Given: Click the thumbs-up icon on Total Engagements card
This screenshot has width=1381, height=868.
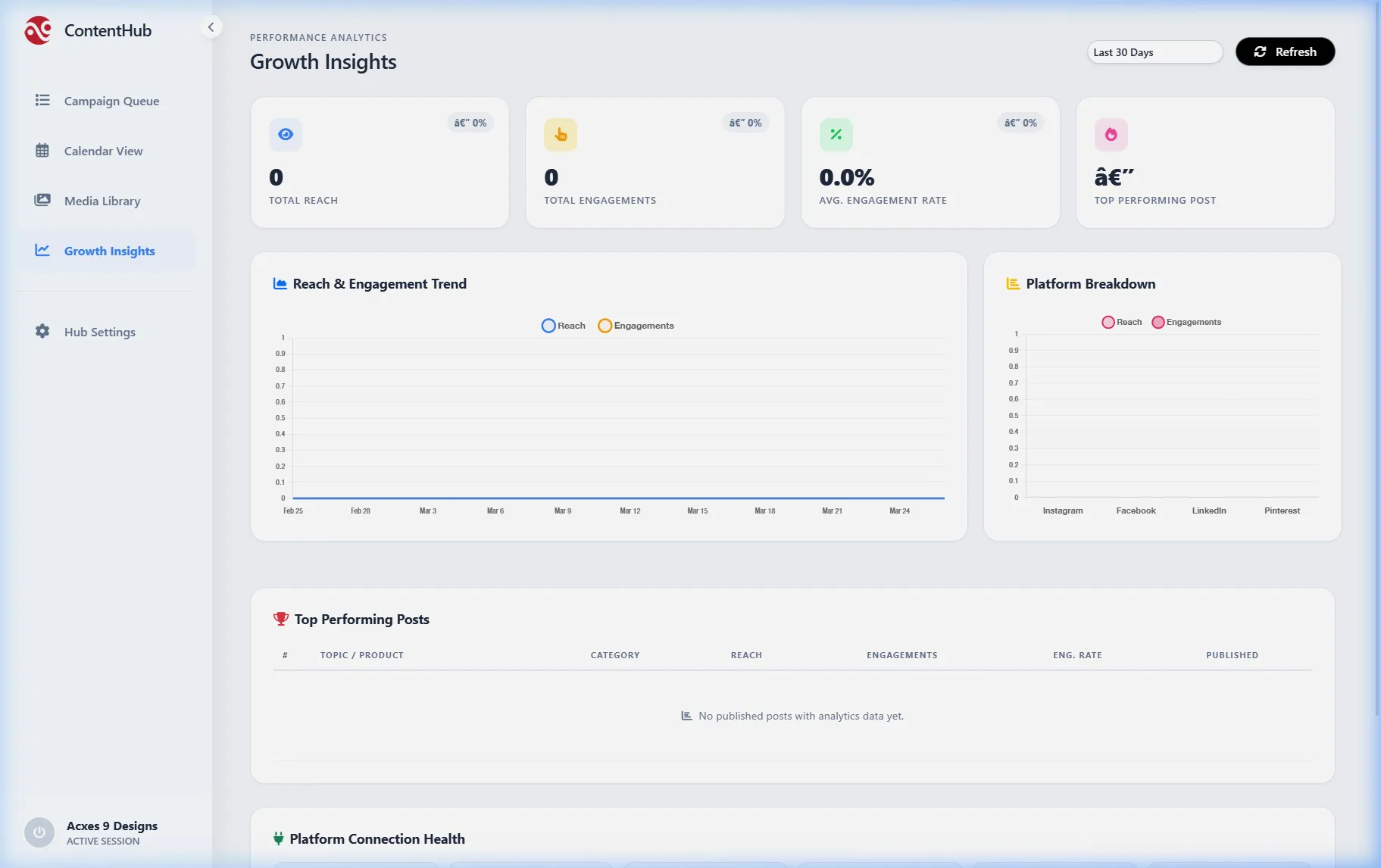Looking at the screenshot, I should pyautogui.click(x=561, y=134).
